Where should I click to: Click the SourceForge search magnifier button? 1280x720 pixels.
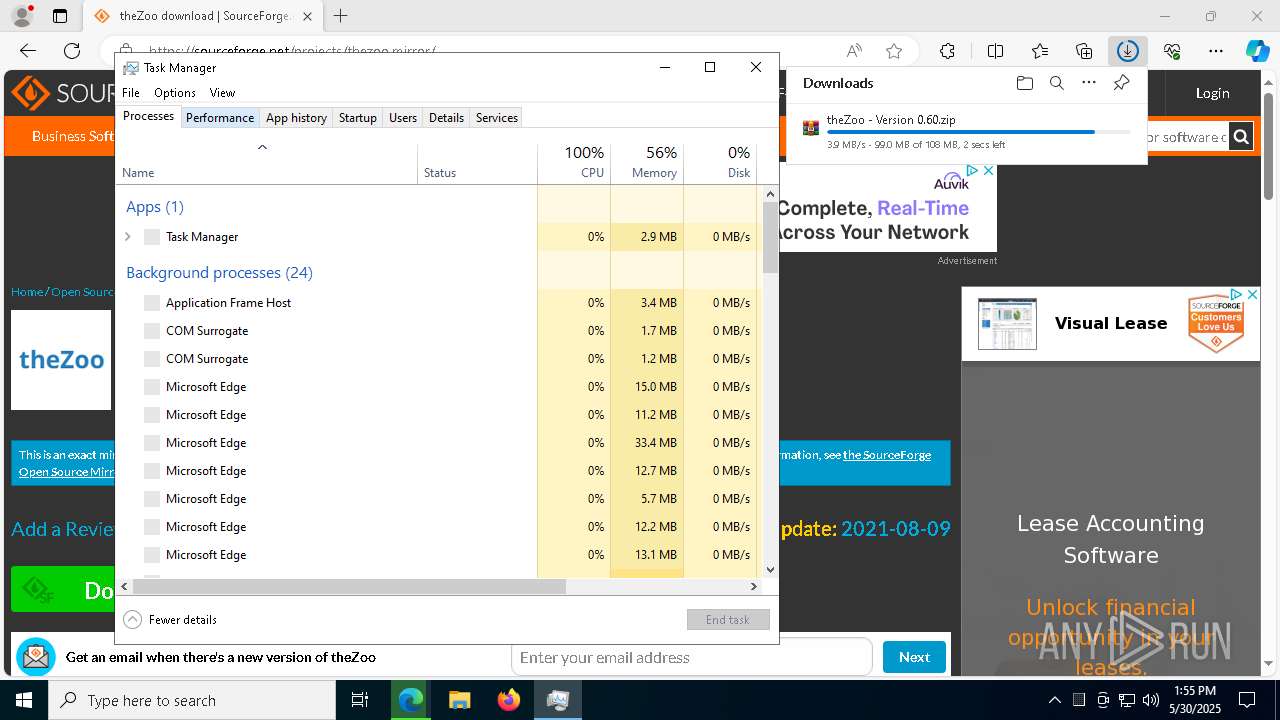1241,137
